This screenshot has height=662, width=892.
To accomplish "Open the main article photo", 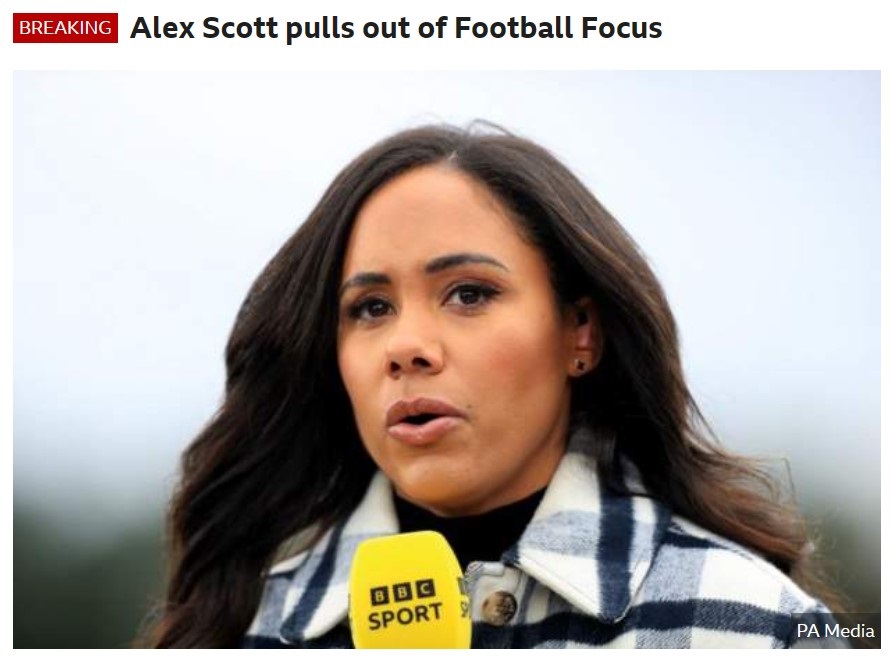I will click(447, 359).
